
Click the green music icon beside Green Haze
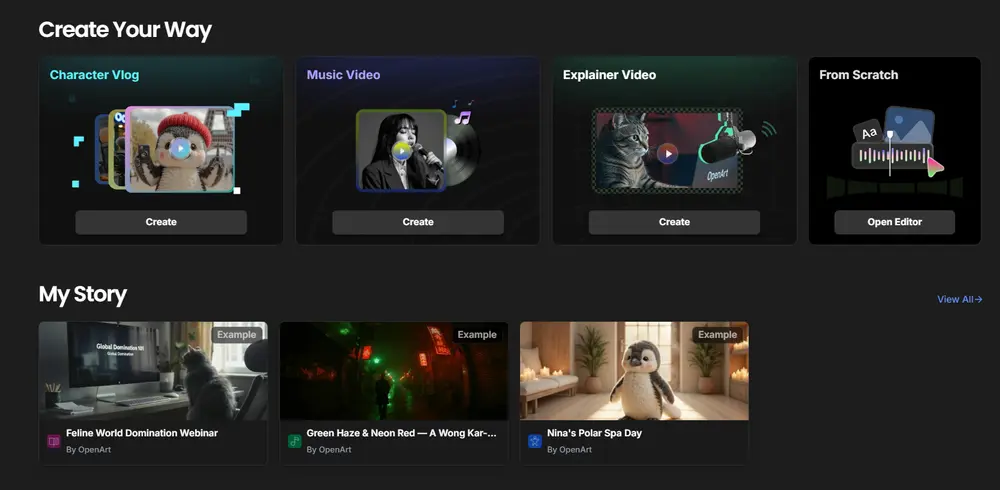click(x=295, y=441)
